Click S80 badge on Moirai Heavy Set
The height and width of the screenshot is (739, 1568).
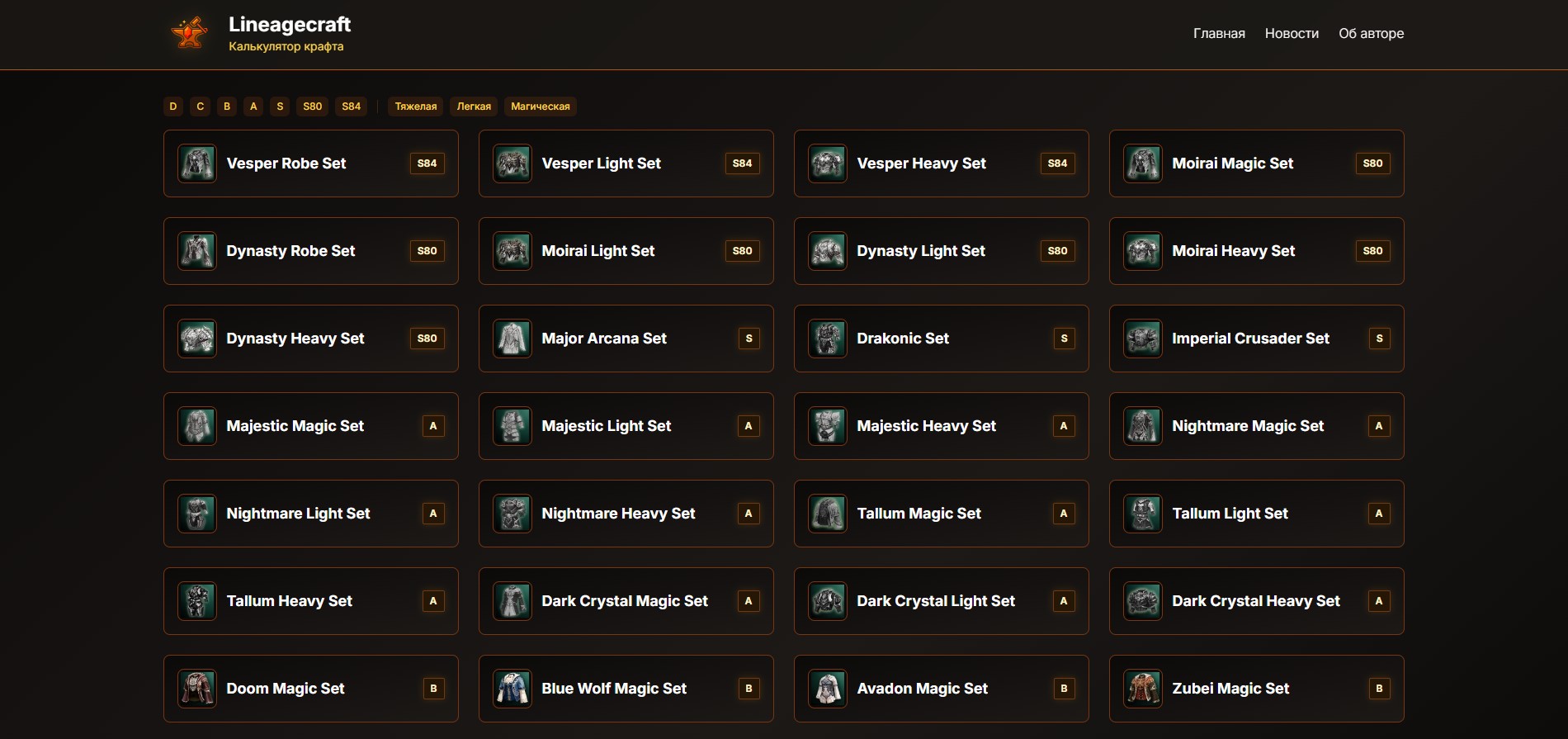coord(1372,251)
